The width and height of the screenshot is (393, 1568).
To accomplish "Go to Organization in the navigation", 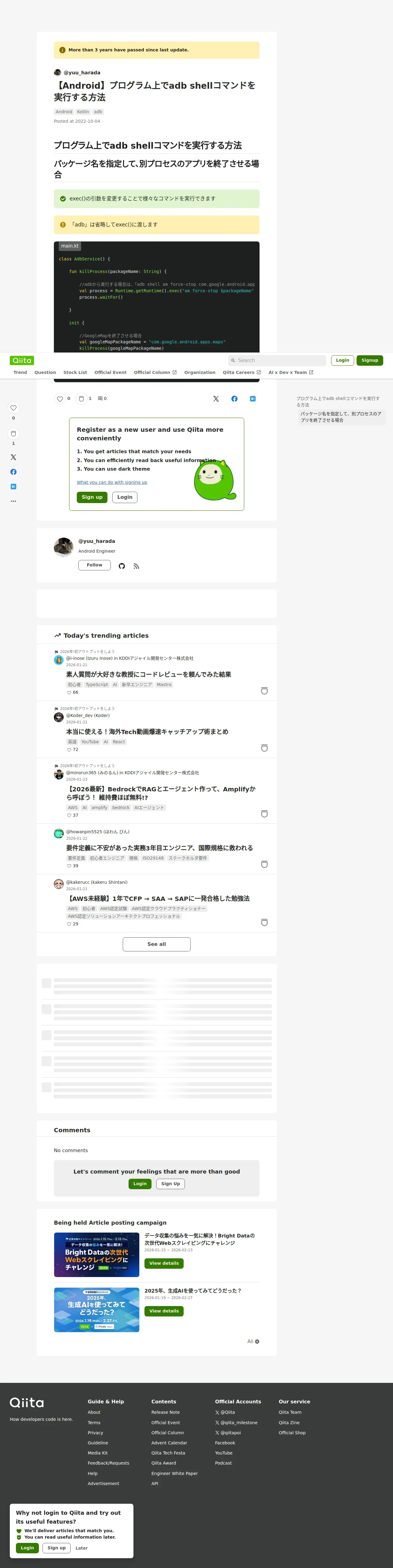I will (200, 372).
